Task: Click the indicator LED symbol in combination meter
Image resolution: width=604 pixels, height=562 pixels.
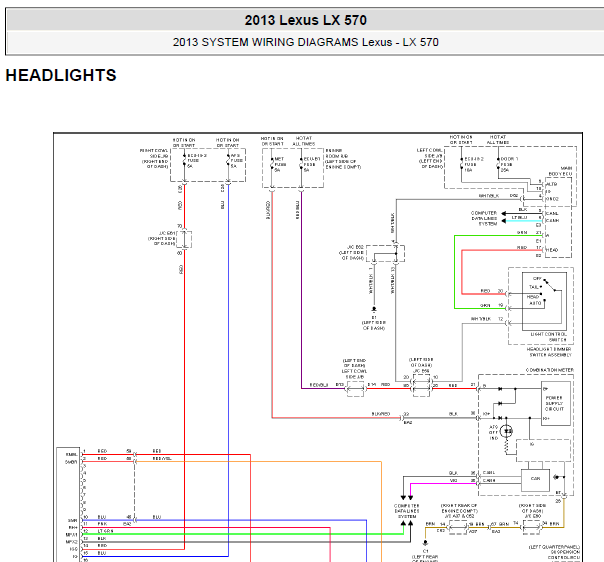Action: (x=506, y=432)
